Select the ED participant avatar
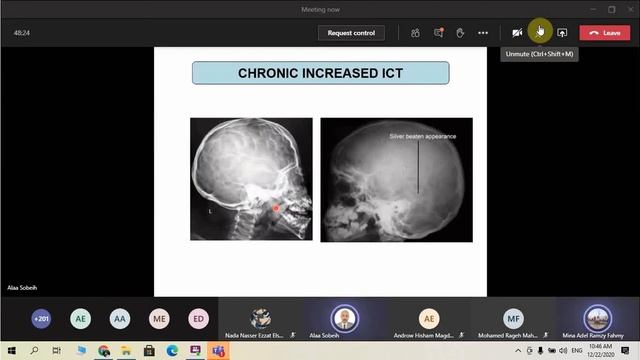640x360 pixels. click(198, 319)
